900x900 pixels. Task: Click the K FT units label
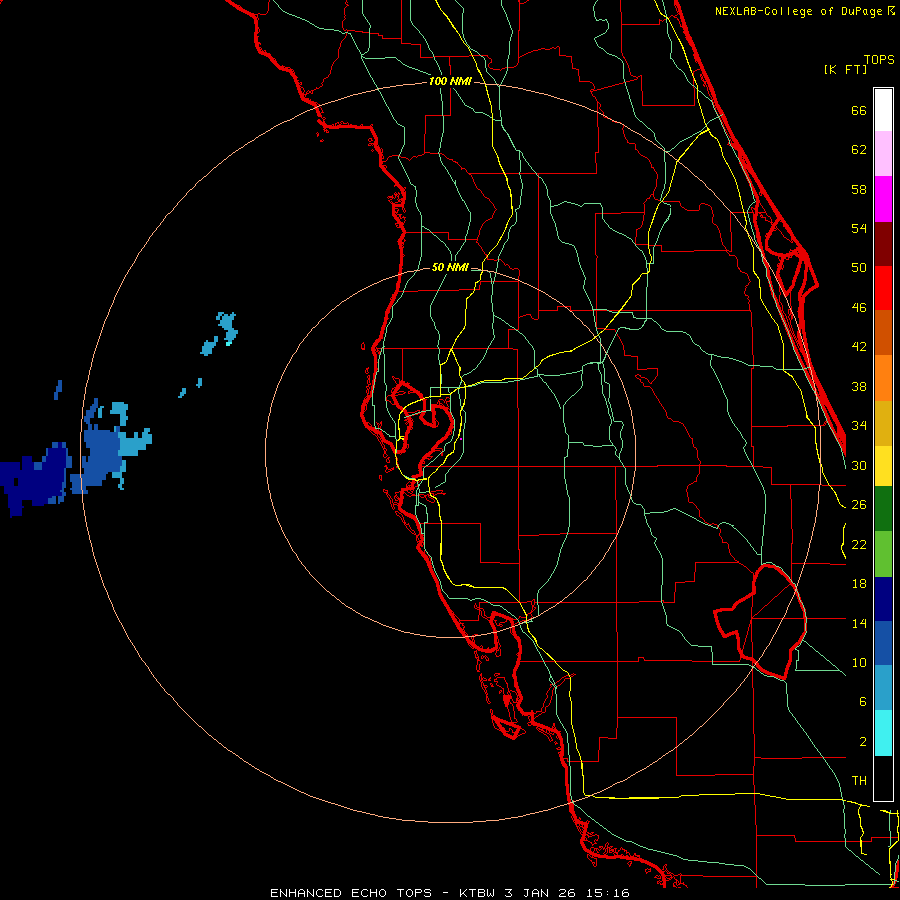coord(845,69)
